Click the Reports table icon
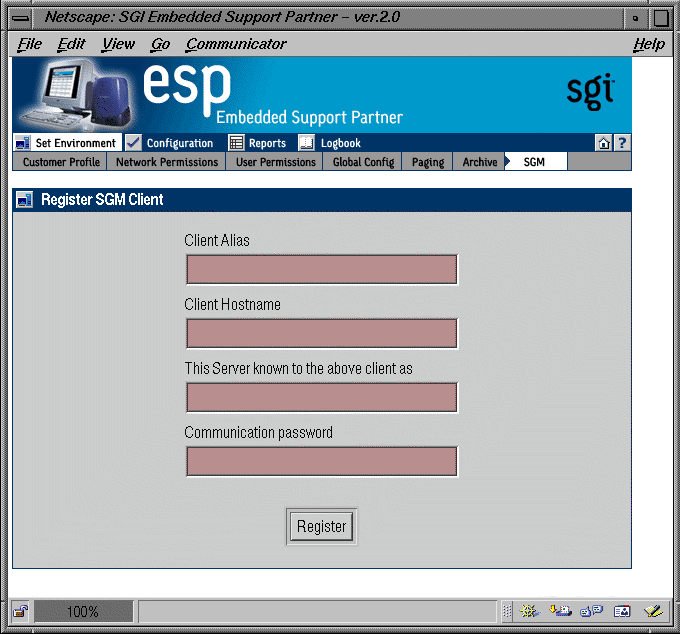This screenshot has width=680, height=634. (236, 143)
